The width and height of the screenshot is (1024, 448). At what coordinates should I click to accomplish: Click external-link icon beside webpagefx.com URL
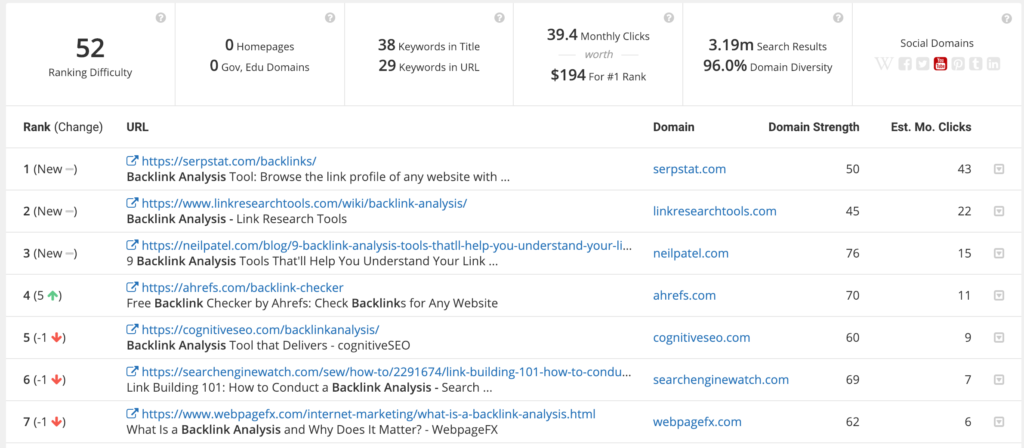coord(132,414)
